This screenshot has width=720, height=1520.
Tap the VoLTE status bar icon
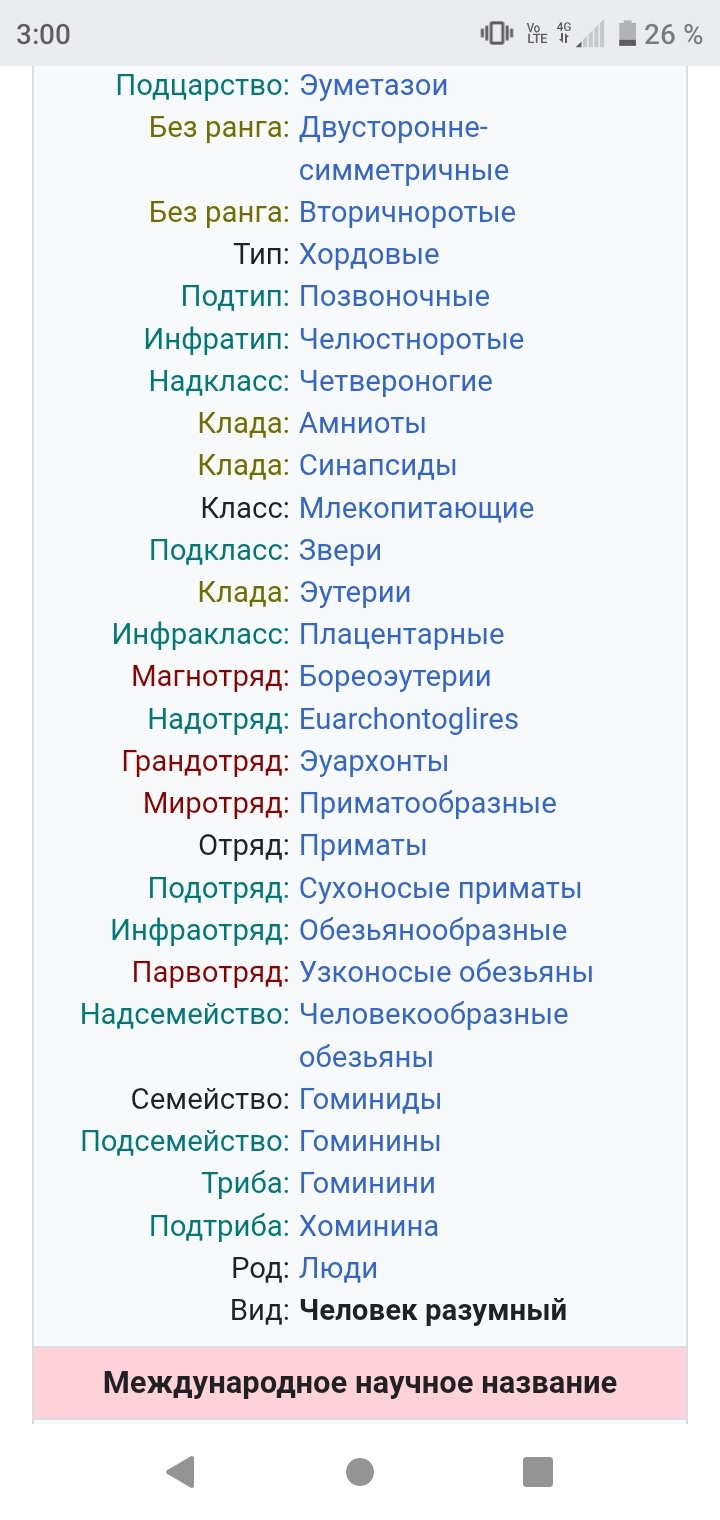click(536, 34)
